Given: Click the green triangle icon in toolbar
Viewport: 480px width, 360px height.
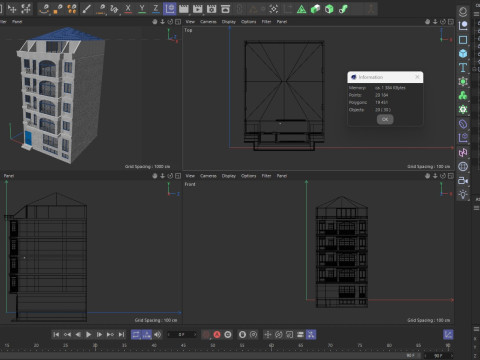Looking at the screenshot, I should coord(301,9).
